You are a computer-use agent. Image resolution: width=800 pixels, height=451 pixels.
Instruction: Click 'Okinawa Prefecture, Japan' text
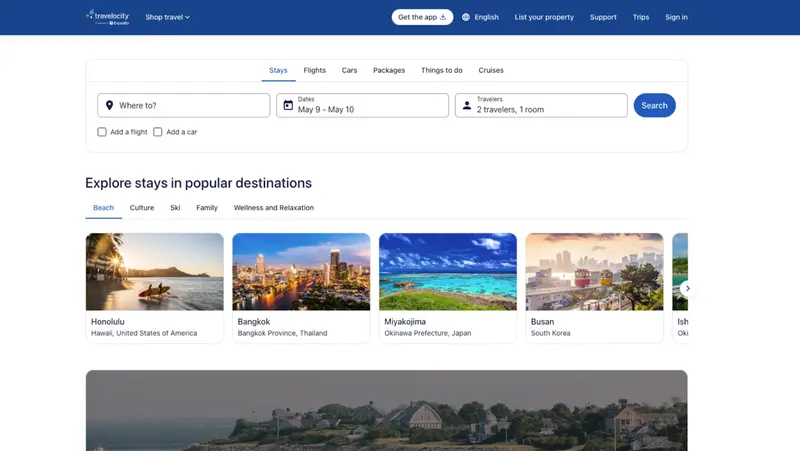[428, 333]
